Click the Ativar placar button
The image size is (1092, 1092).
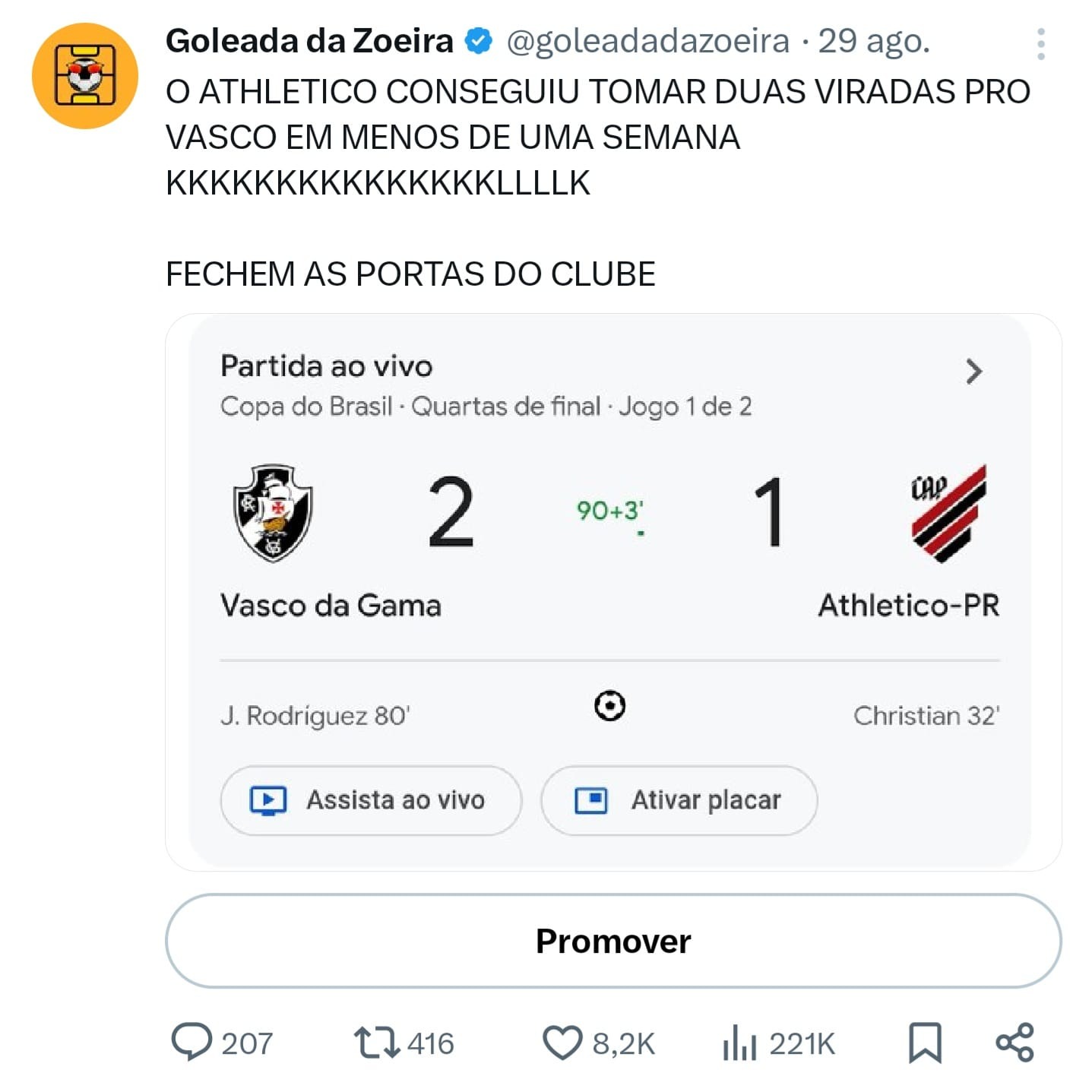[679, 800]
